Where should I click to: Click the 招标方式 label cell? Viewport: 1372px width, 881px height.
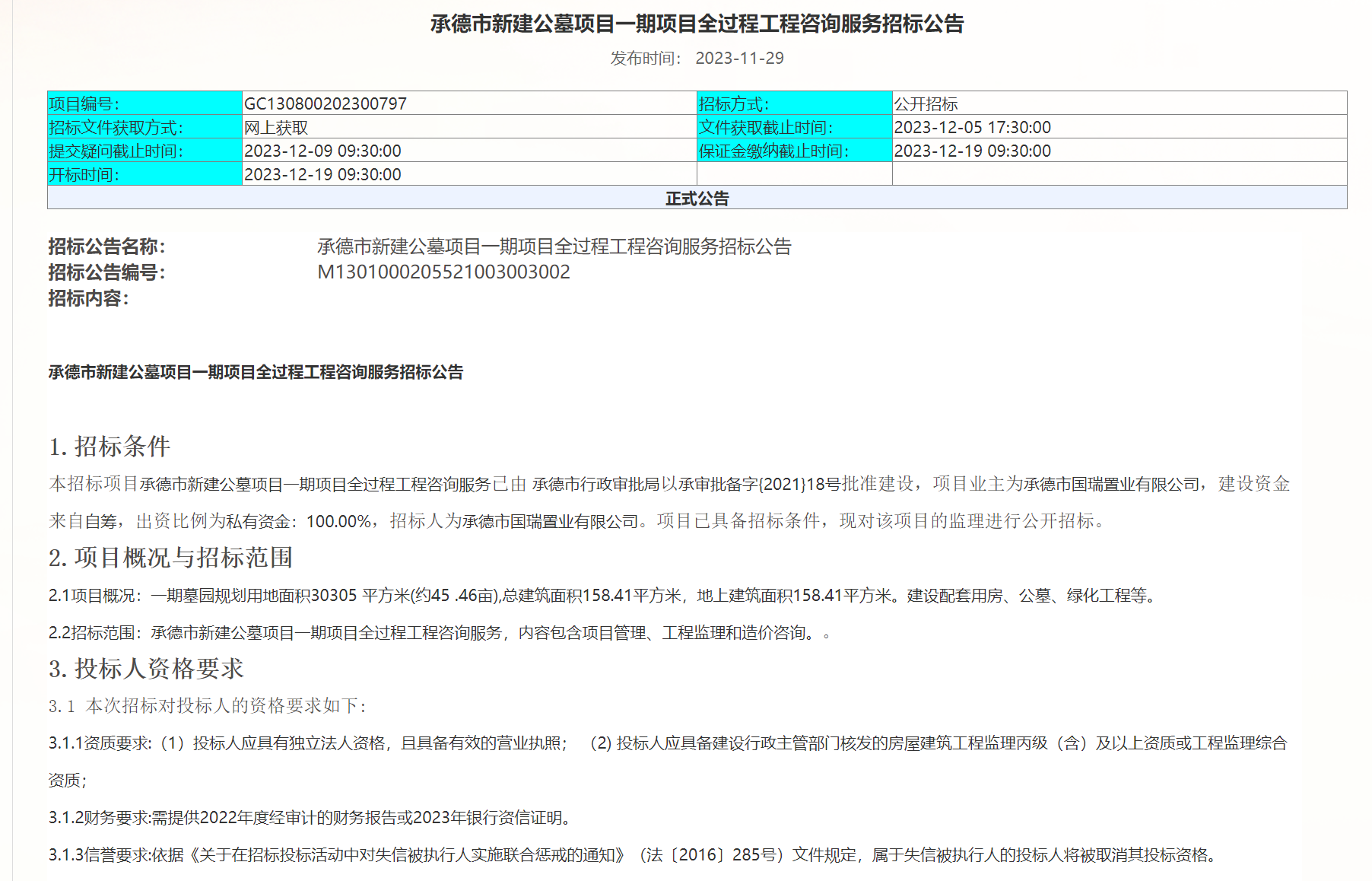(x=794, y=103)
